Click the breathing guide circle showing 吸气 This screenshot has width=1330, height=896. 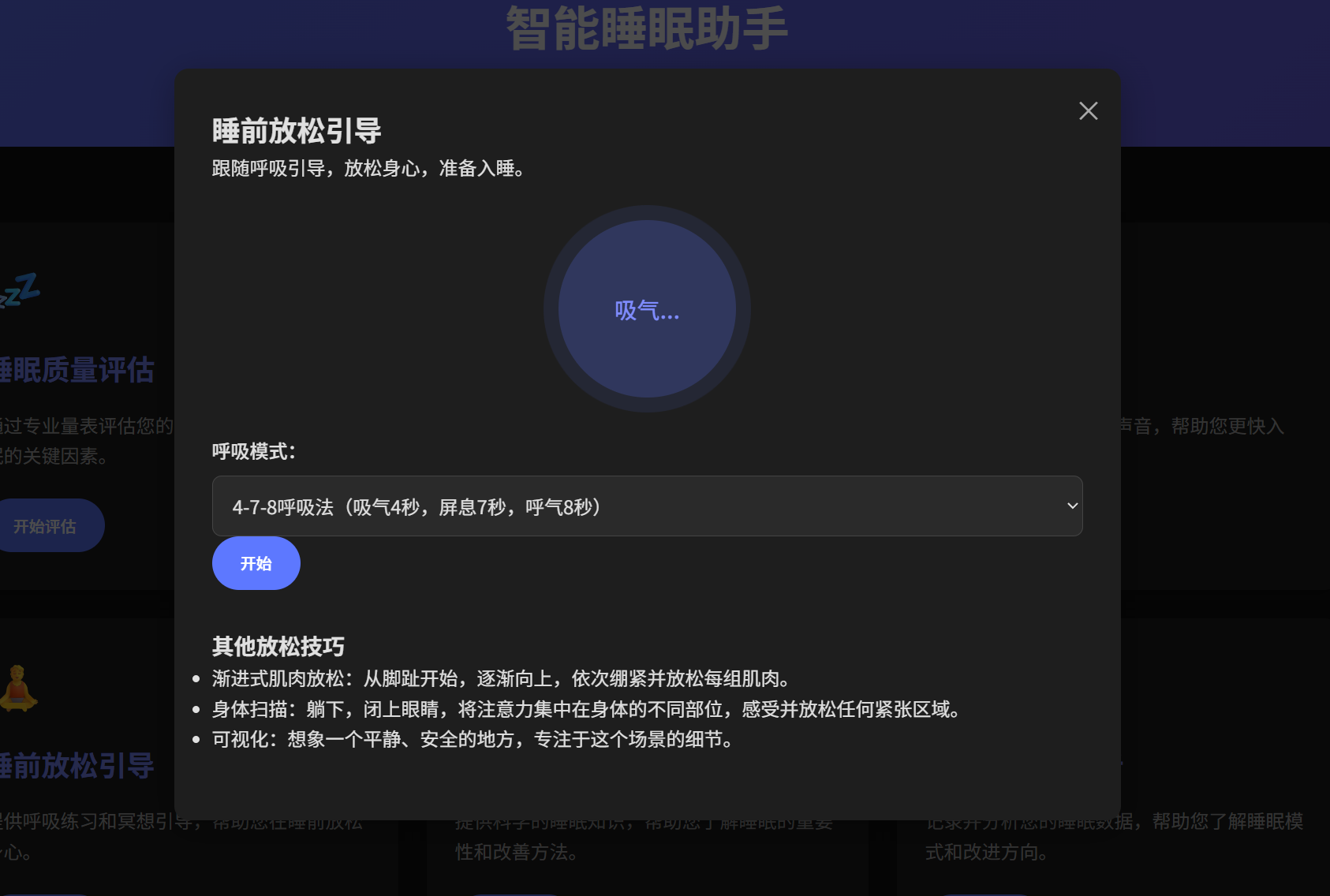tap(647, 309)
